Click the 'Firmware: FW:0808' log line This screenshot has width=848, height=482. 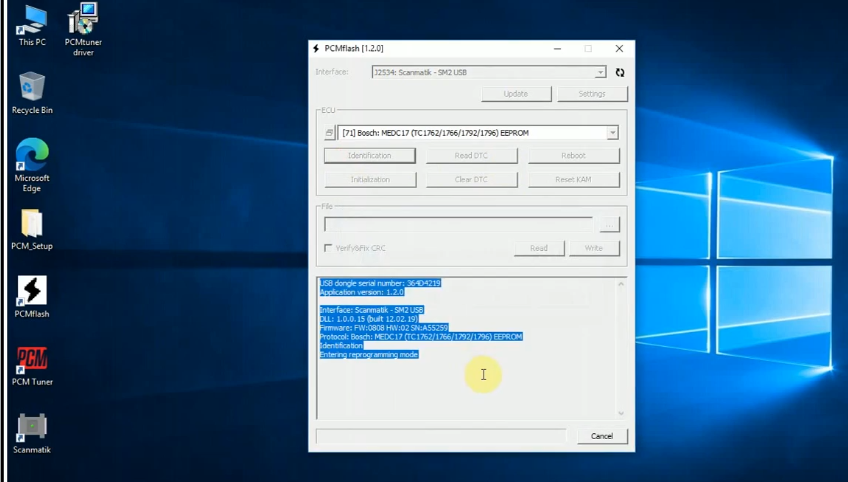tap(384, 328)
